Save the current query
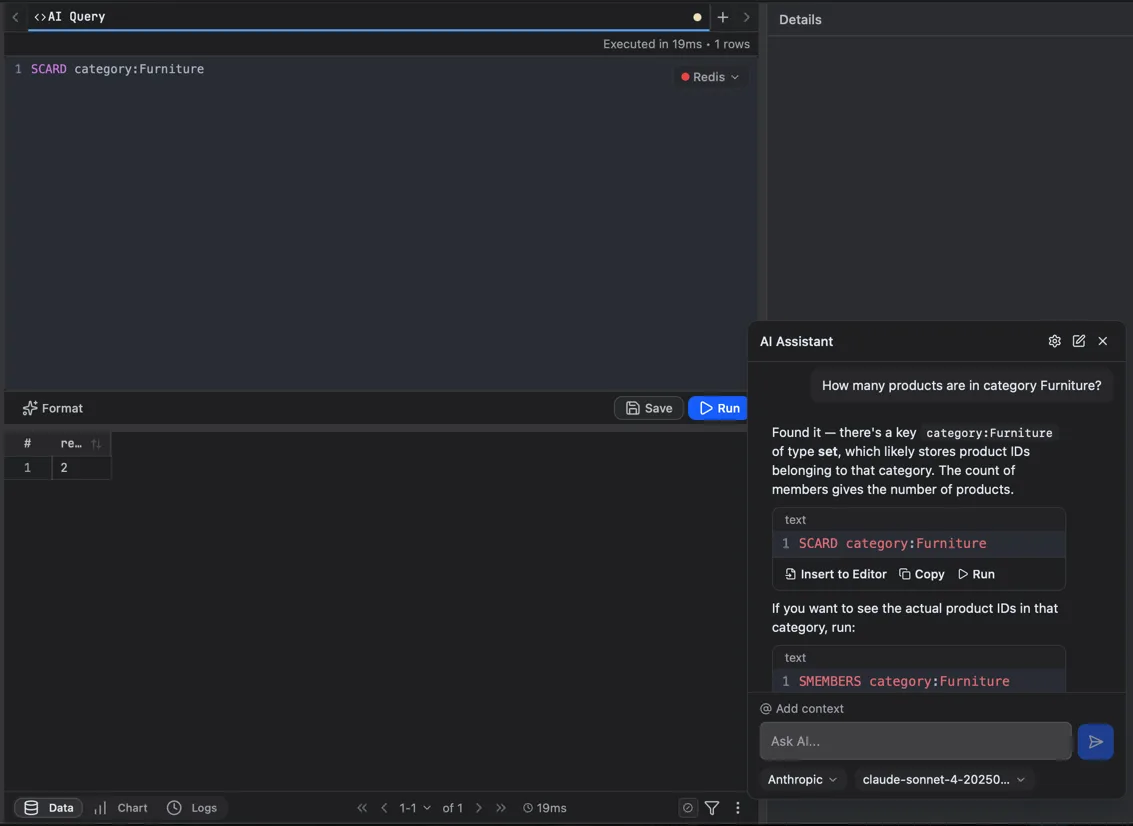This screenshot has width=1133, height=826. pyautogui.click(x=649, y=408)
